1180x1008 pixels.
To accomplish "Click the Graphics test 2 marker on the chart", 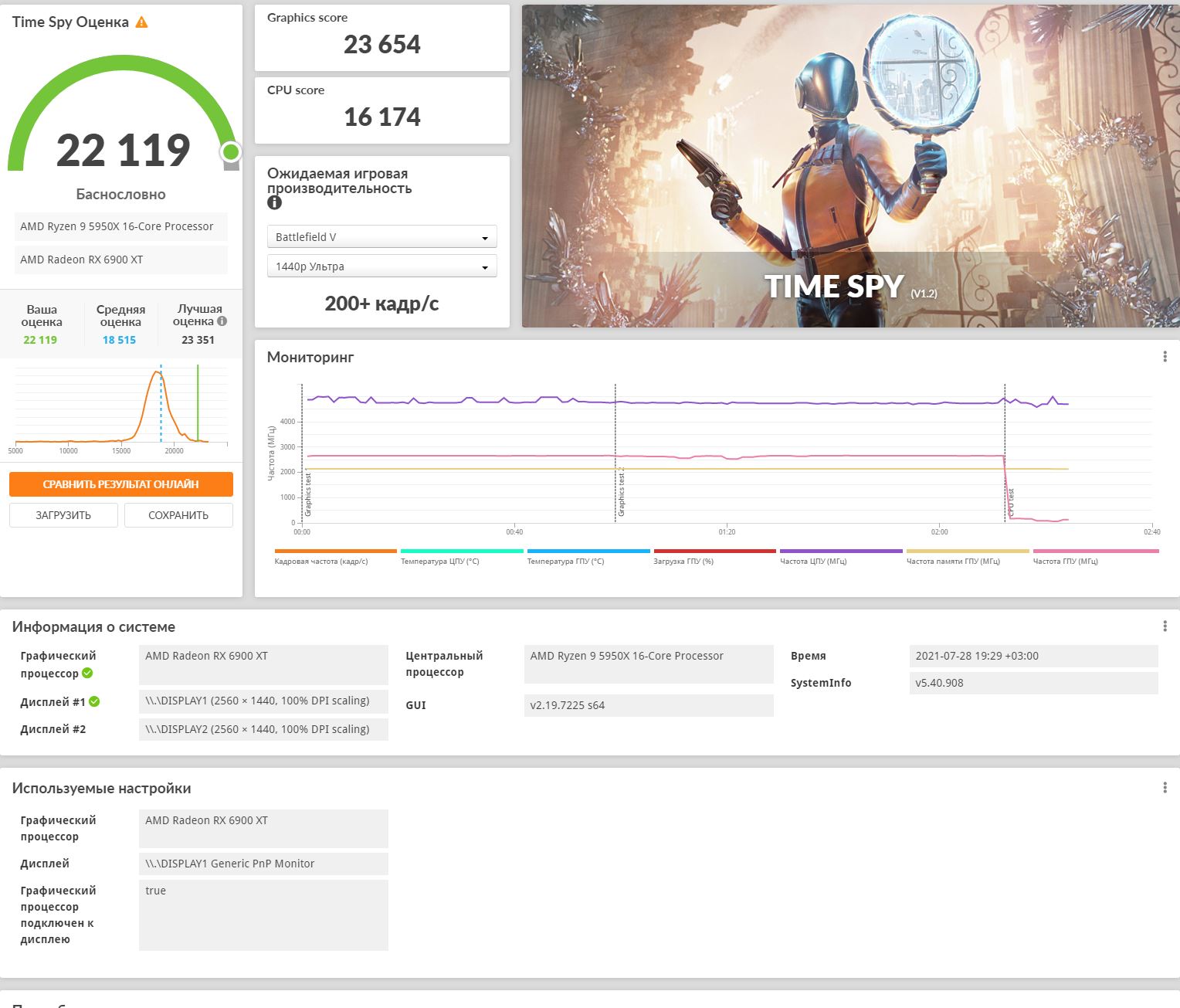I will coord(621,492).
